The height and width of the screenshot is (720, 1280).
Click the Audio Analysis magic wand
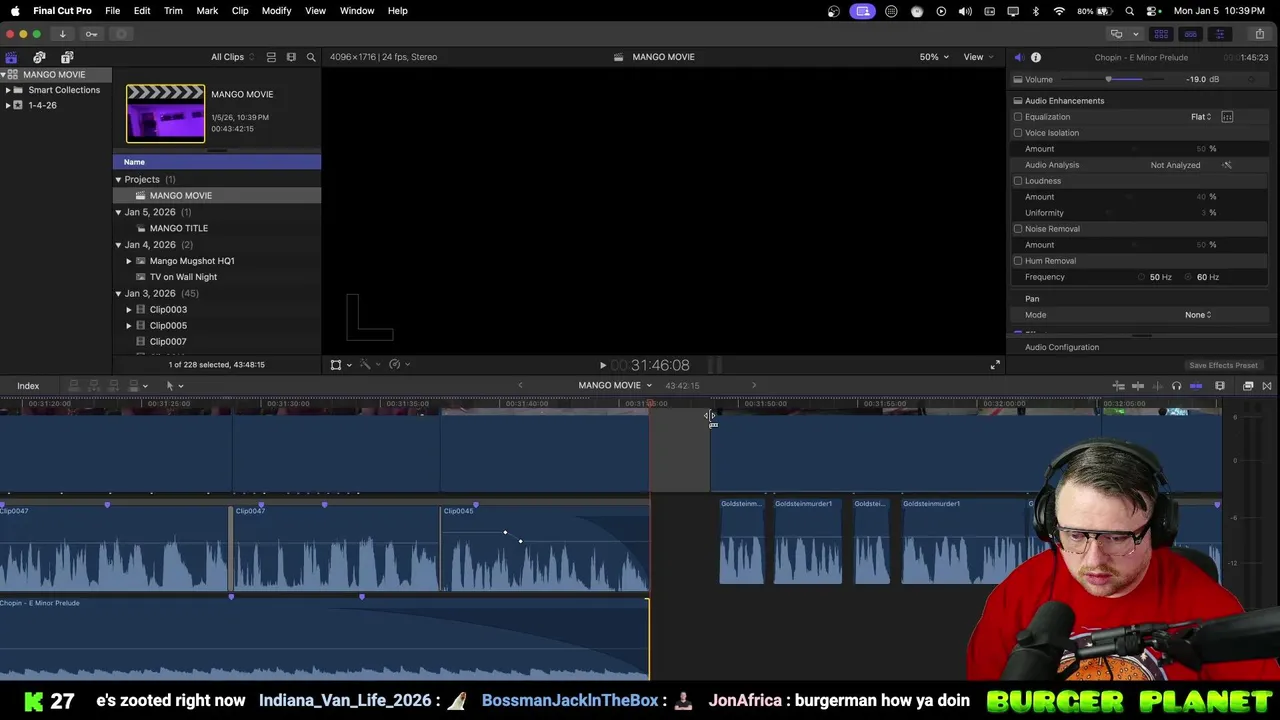[x=1227, y=165]
